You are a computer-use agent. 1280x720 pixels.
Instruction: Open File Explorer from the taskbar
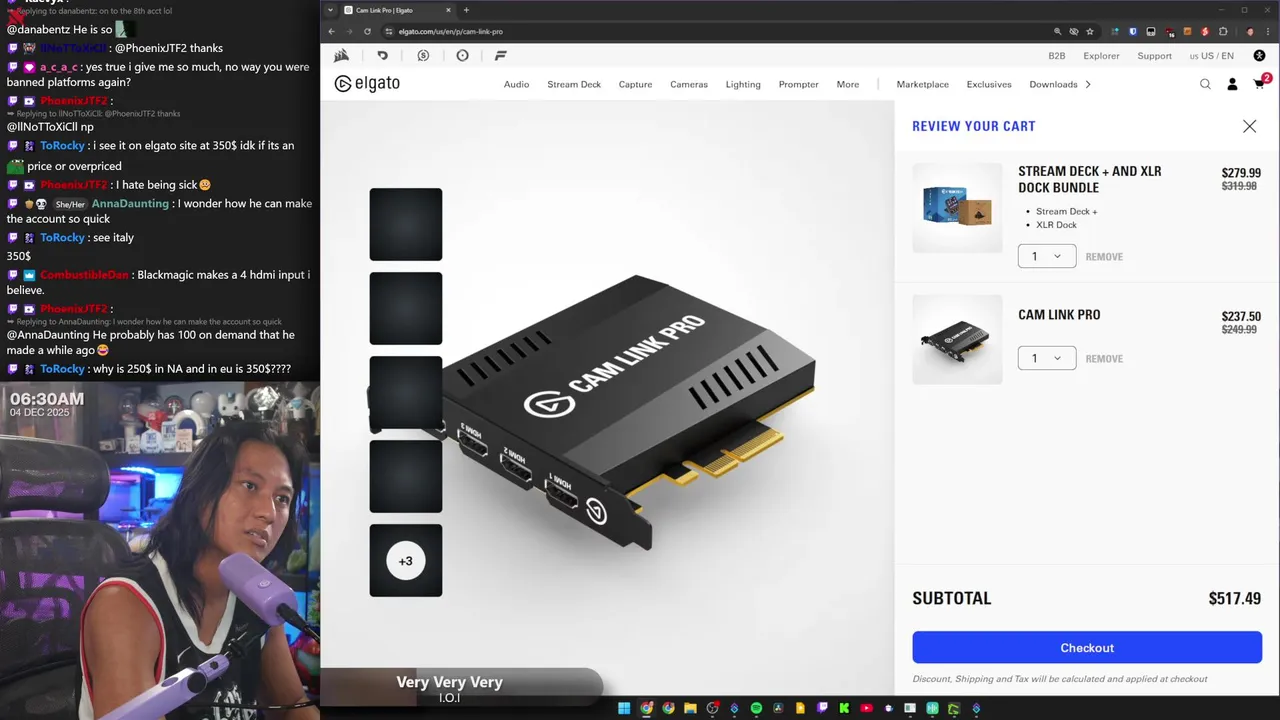pyautogui.click(x=690, y=709)
